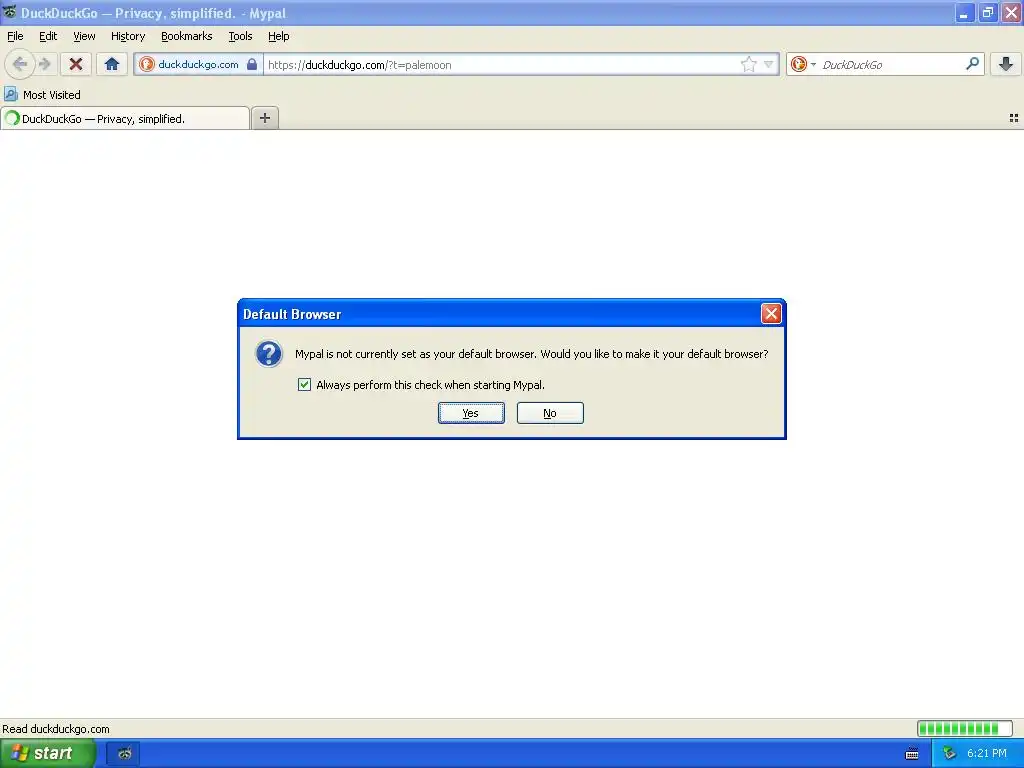Close the Default Browser dialog
1024x768 pixels.
click(771, 313)
